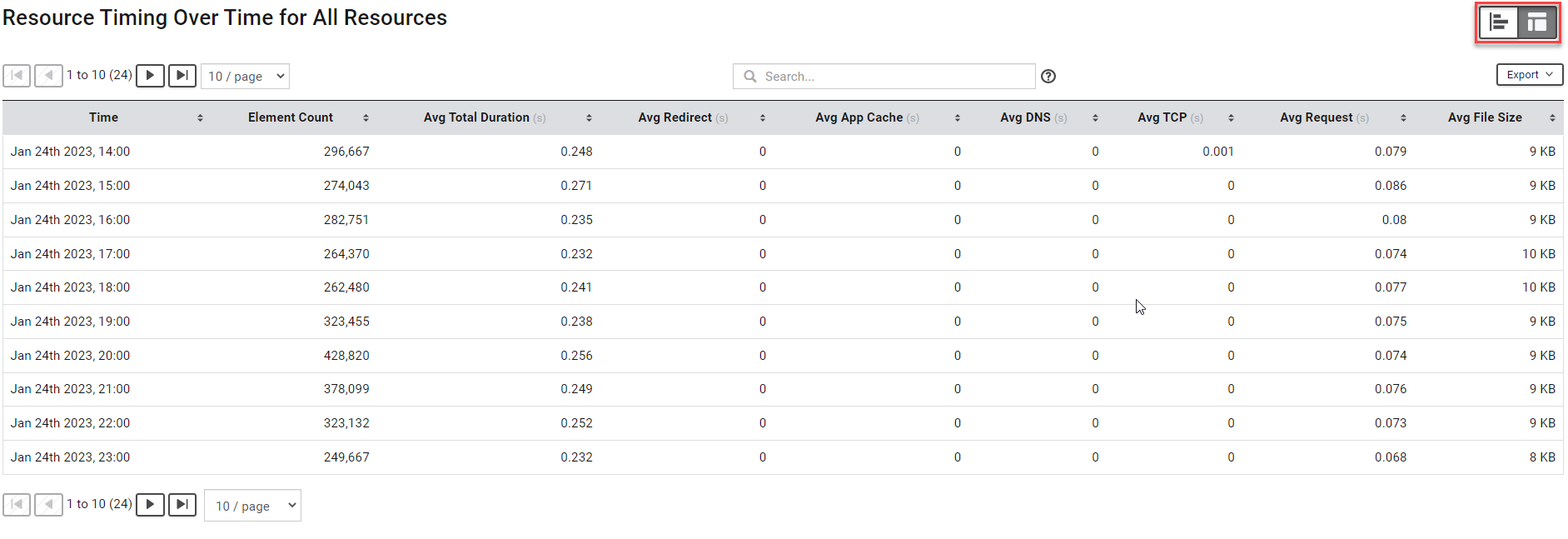Click avg total duration value 0.256
Screen dimensions: 1568x539
click(576, 356)
